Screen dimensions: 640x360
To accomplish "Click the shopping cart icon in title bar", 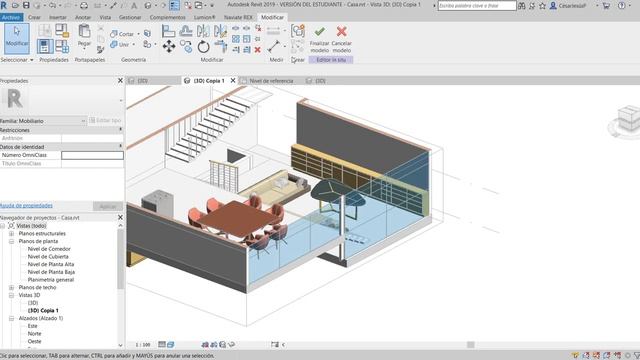I will (x=607, y=6).
